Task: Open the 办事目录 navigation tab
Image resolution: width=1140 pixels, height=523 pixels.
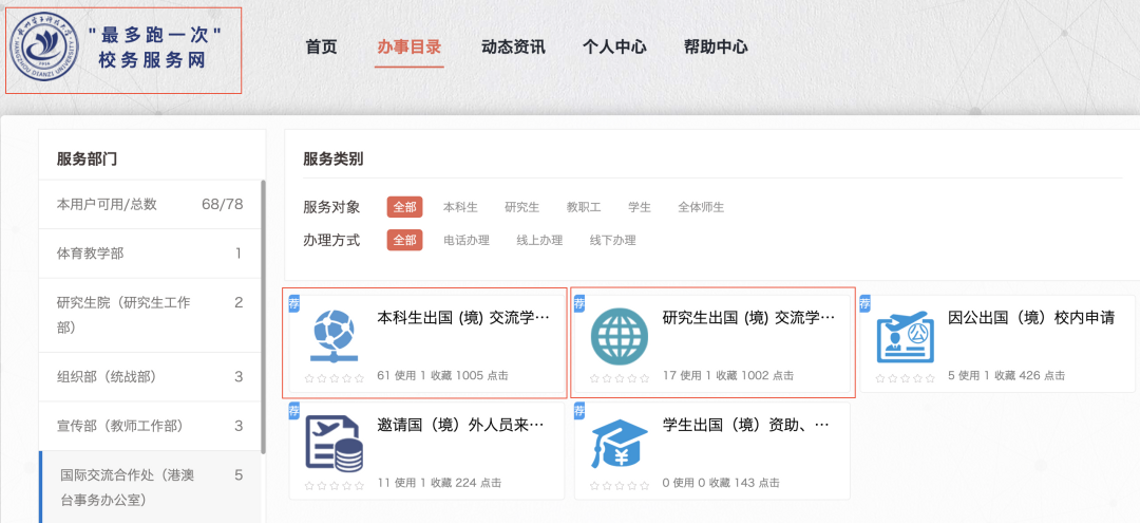Action: [x=409, y=47]
